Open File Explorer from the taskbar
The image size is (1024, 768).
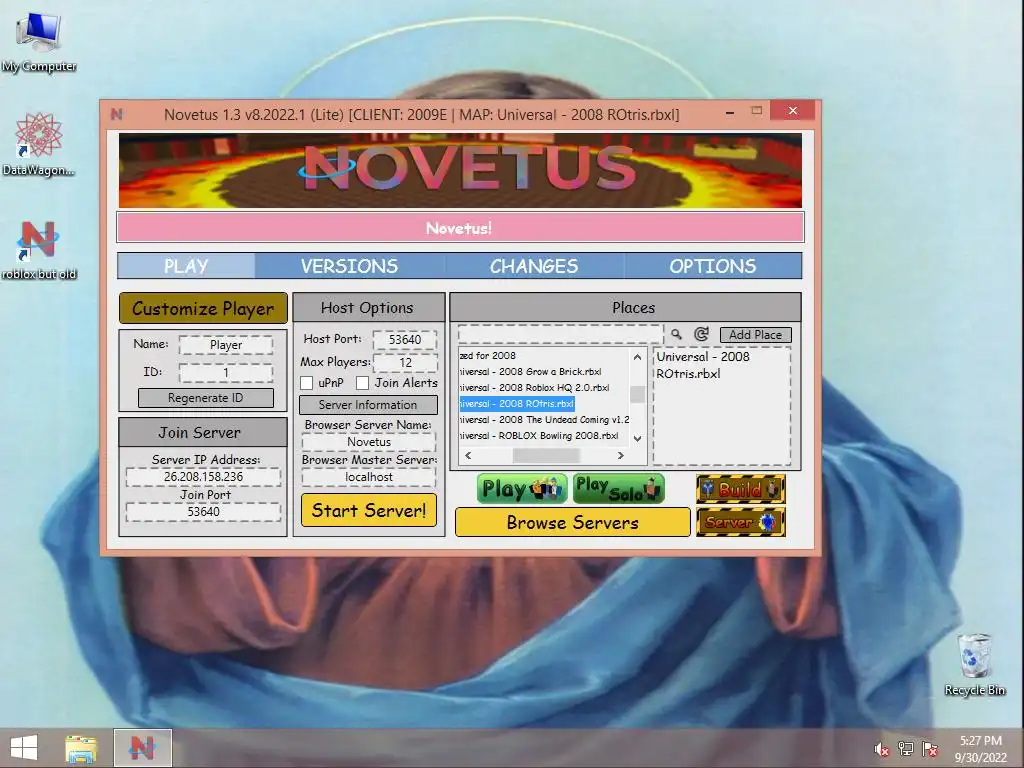81,748
